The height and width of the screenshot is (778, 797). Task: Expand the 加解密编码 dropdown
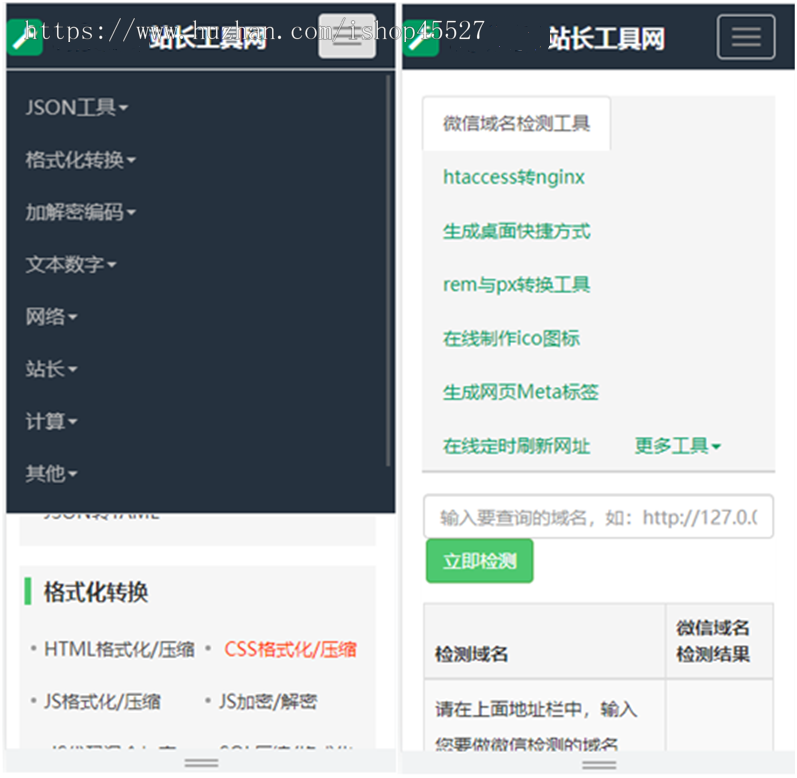pyautogui.click(x=80, y=212)
